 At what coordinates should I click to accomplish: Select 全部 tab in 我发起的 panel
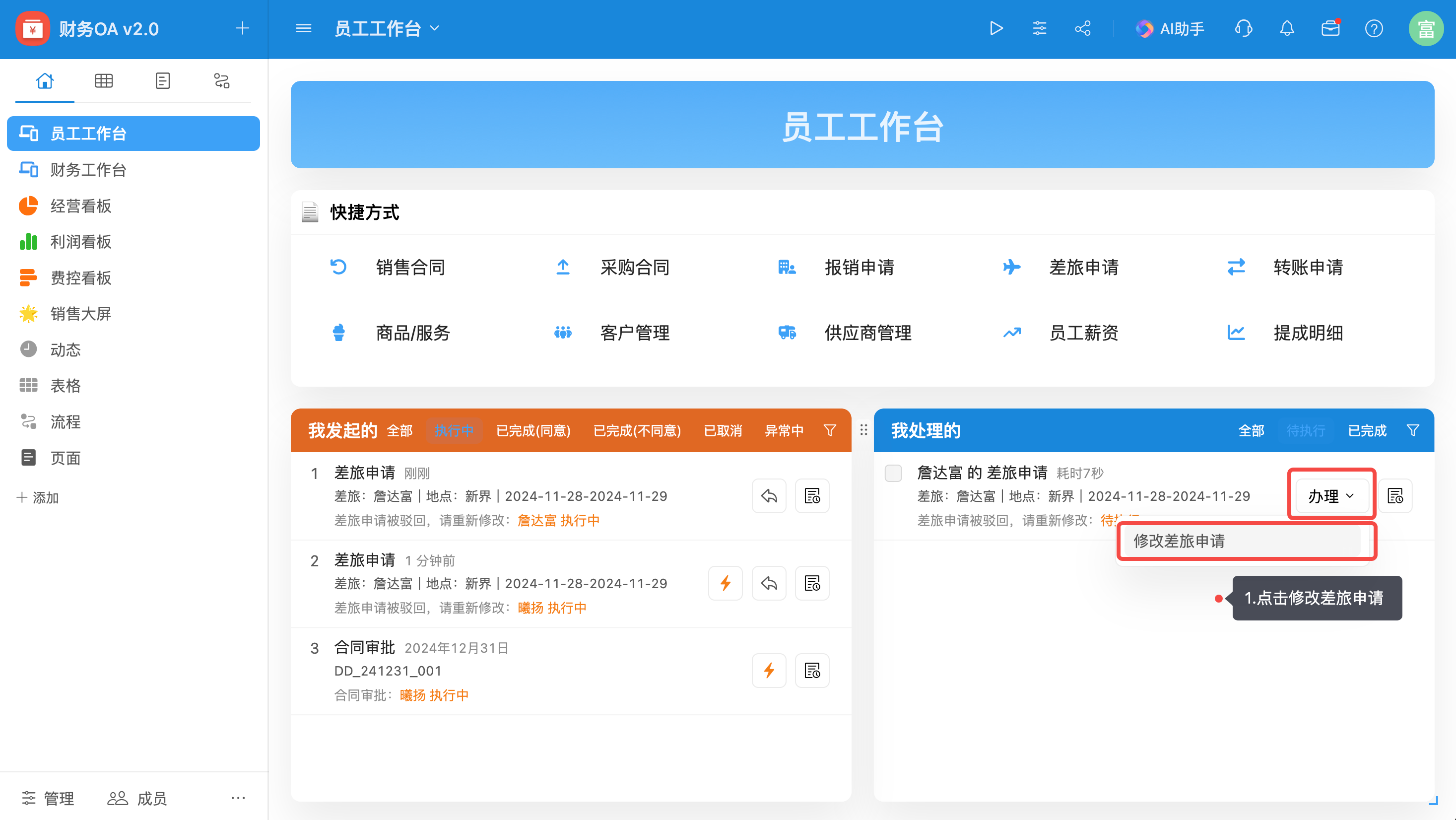(x=399, y=431)
